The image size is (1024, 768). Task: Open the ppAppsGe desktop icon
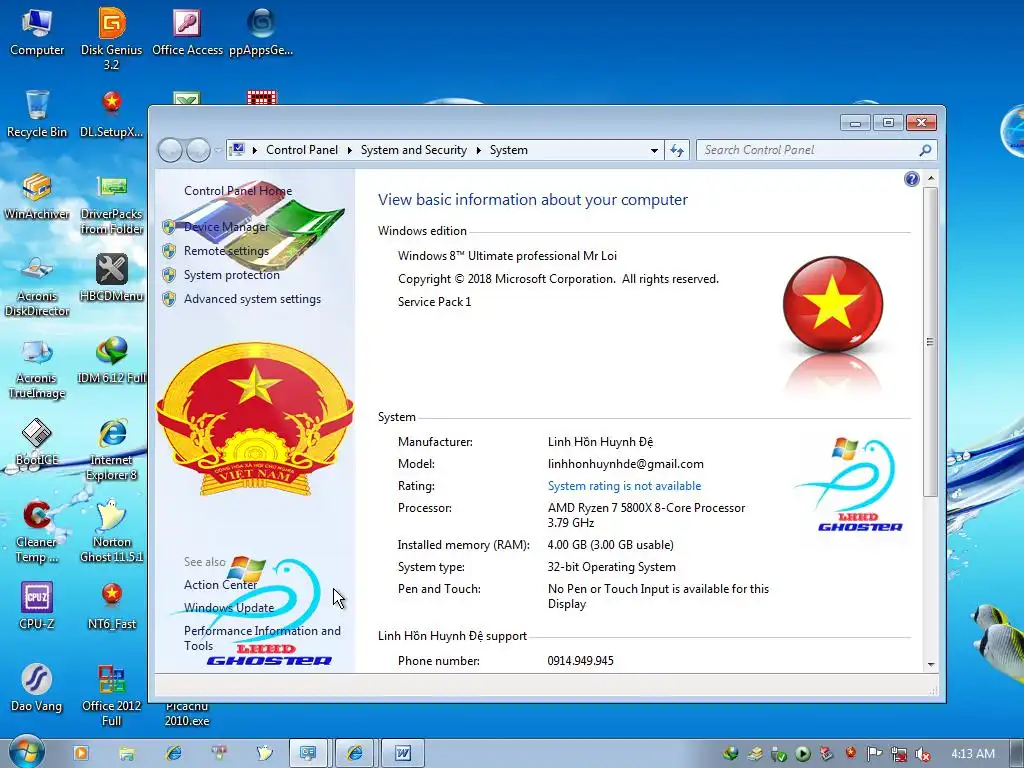tap(261, 32)
